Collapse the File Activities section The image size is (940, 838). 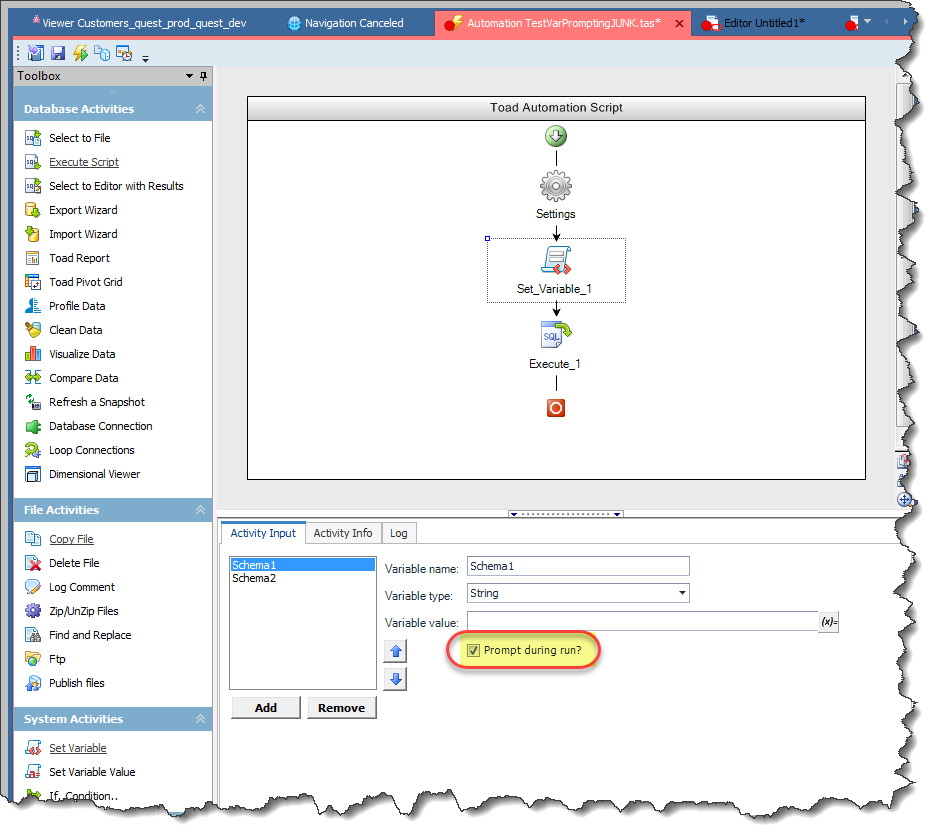click(200, 510)
